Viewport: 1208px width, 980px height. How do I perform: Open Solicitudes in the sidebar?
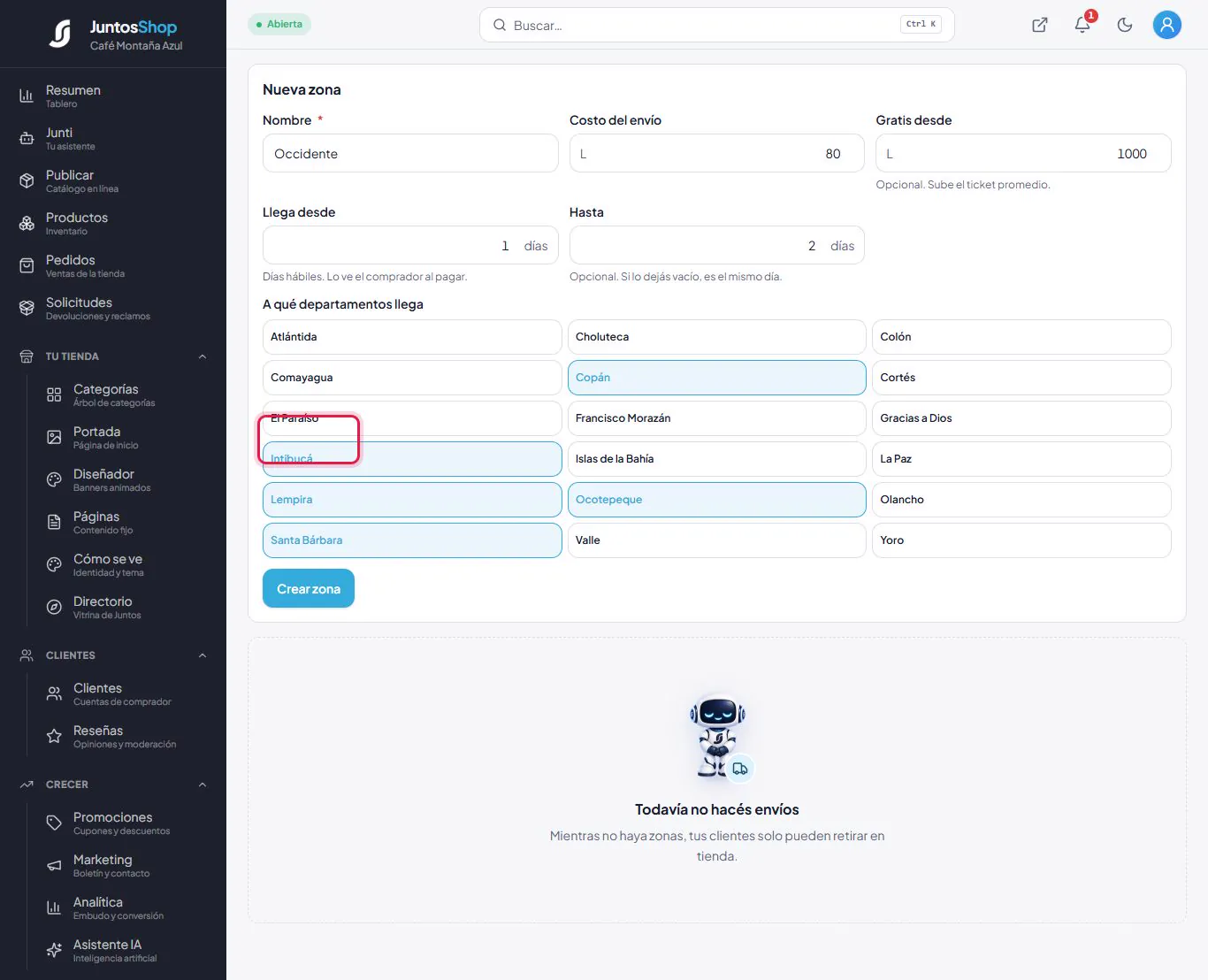pyautogui.click(x=113, y=308)
